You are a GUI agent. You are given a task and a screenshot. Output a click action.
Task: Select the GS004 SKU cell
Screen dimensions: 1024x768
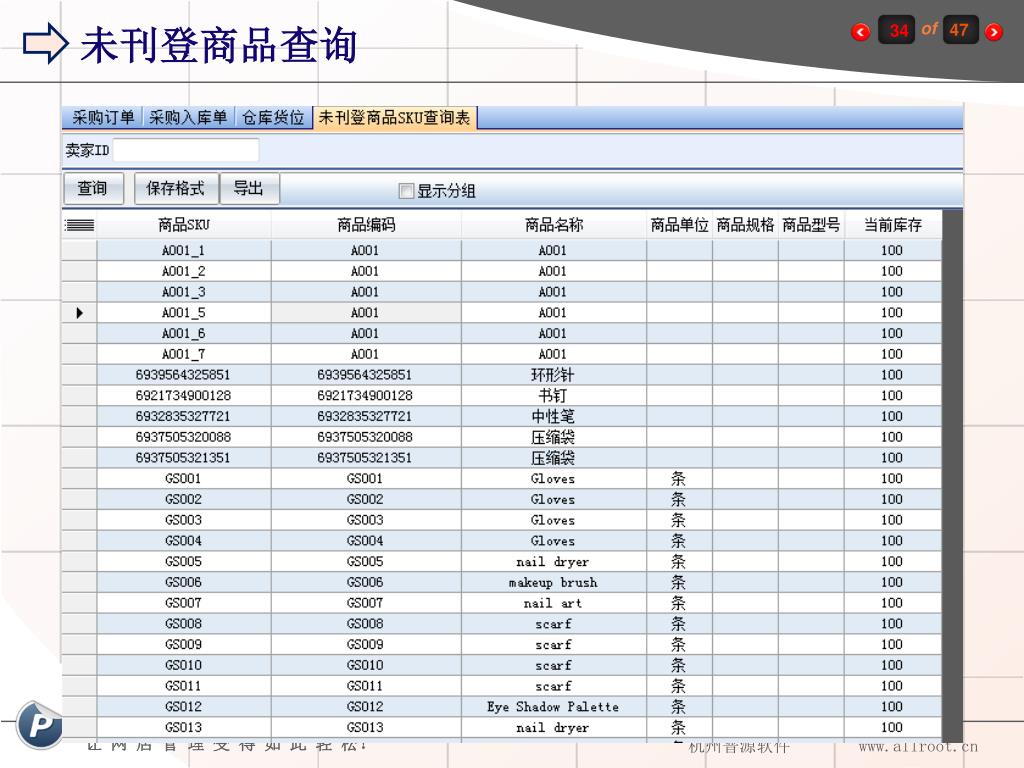click(184, 541)
